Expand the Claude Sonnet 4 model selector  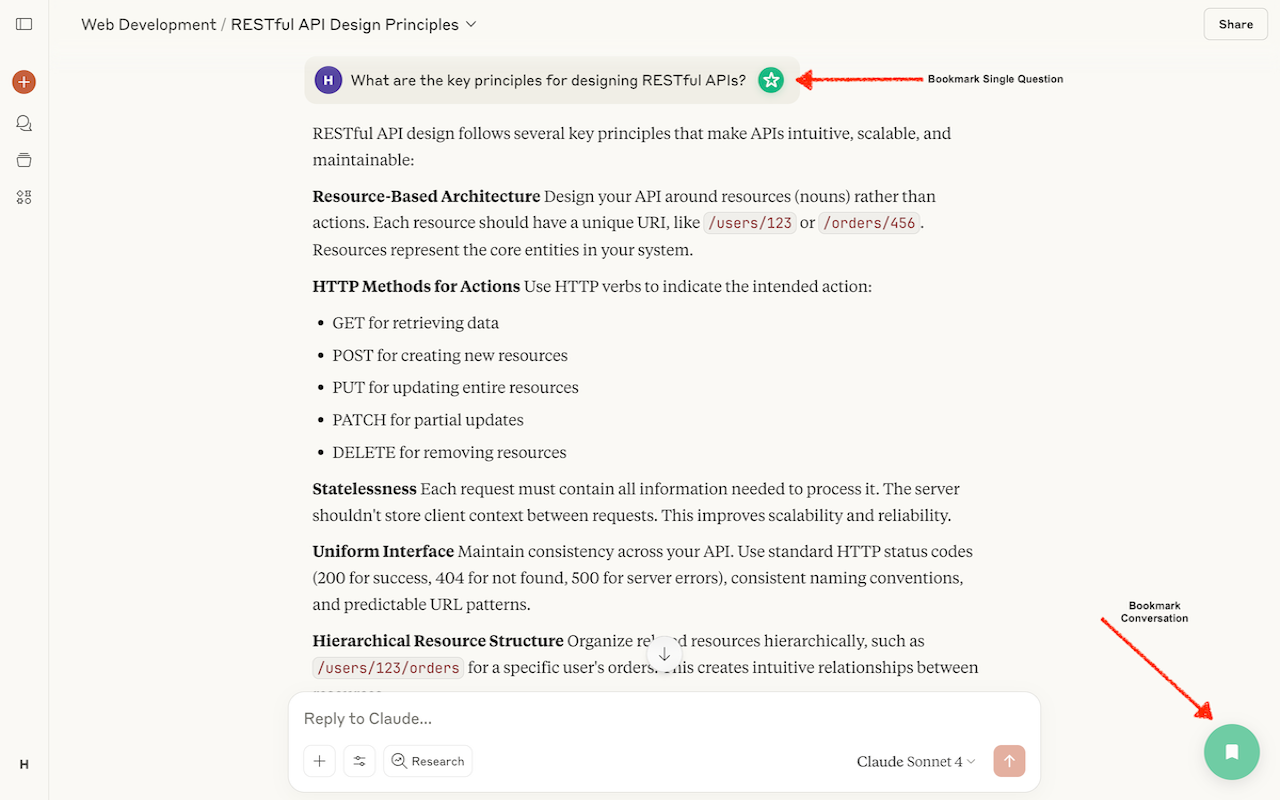pos(916,762)
